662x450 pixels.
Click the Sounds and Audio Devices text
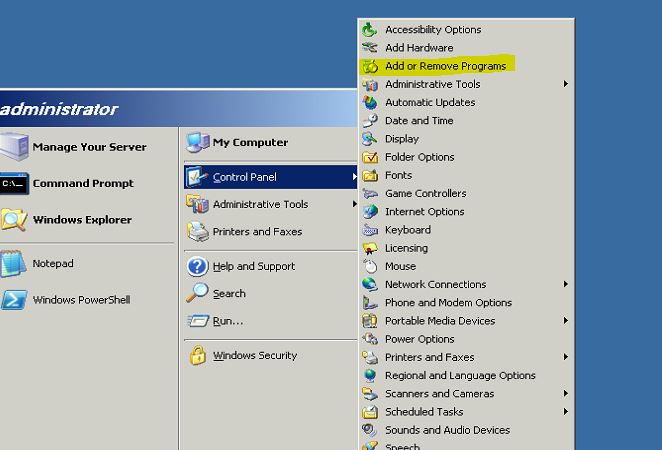pos(448,430)
